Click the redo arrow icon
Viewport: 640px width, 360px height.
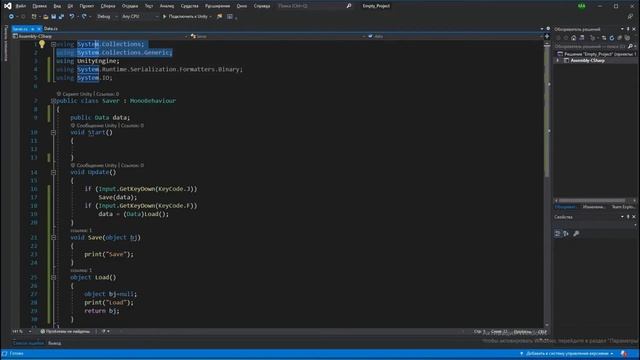[84, 17]
